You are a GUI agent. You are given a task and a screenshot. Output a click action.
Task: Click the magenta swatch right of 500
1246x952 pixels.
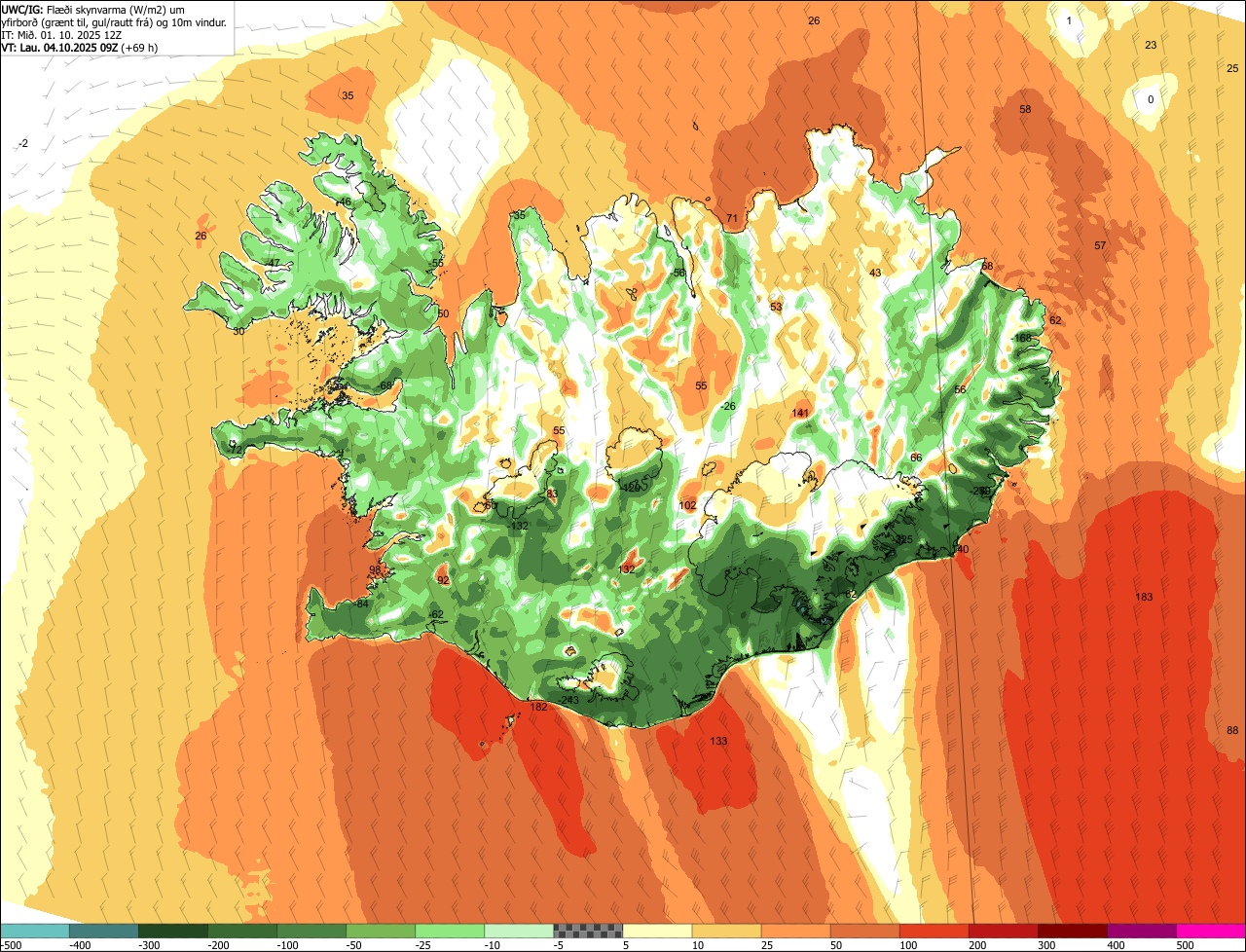click(x=1211, y=931)
